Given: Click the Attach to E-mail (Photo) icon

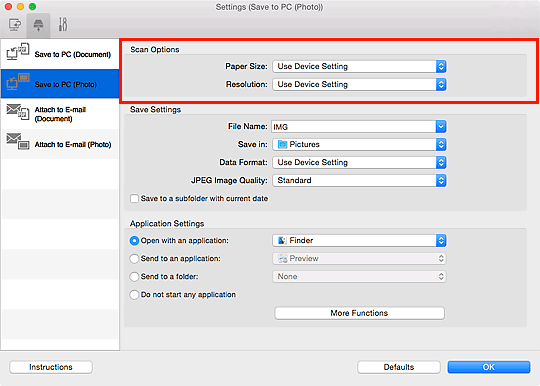Looking at the screenshot, I should click(18, 142).
